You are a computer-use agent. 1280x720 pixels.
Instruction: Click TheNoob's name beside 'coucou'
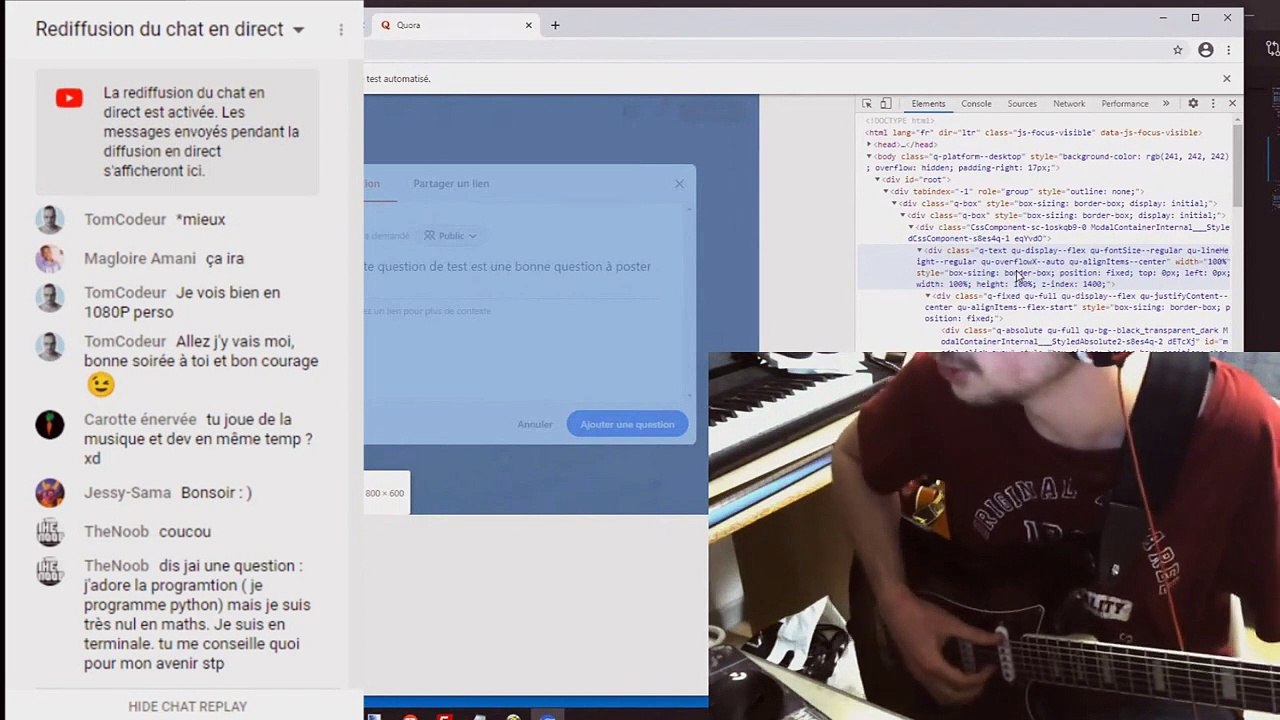click(x=116, y=531)
